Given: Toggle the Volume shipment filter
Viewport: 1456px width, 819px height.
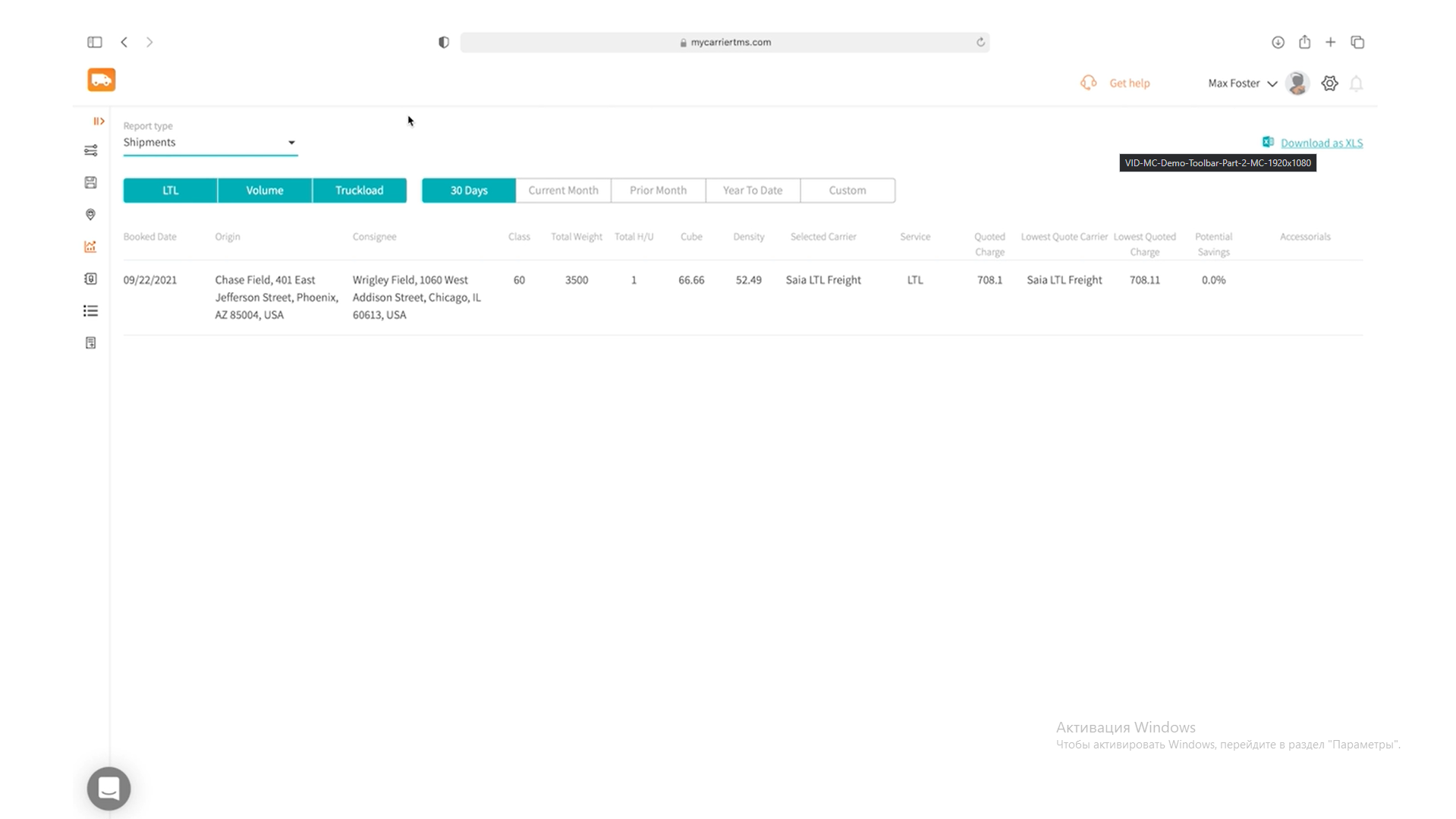Looking at the screenshot, I should [265, 190].
